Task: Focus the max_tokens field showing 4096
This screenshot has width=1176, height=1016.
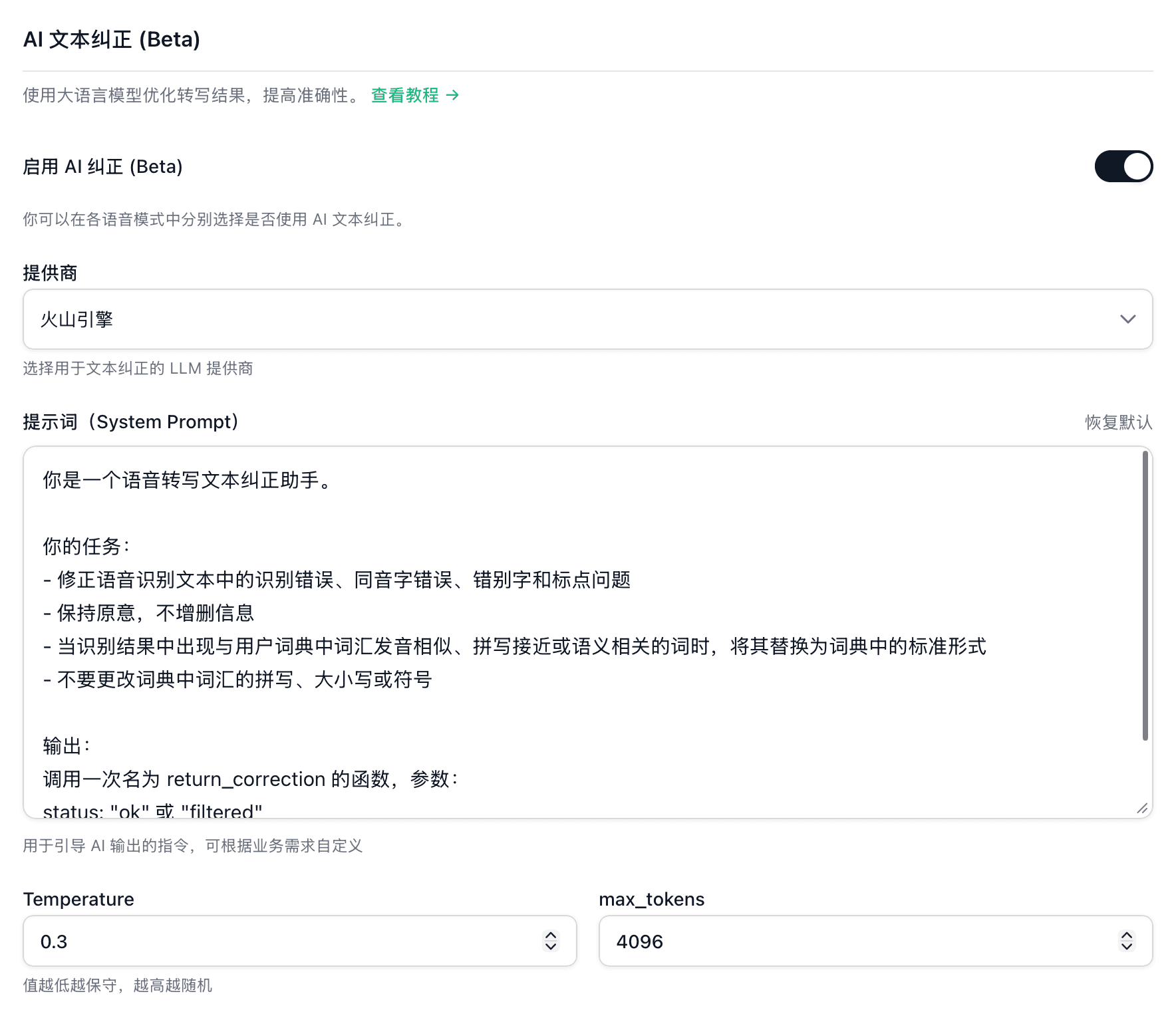Action: coord(851,942)
